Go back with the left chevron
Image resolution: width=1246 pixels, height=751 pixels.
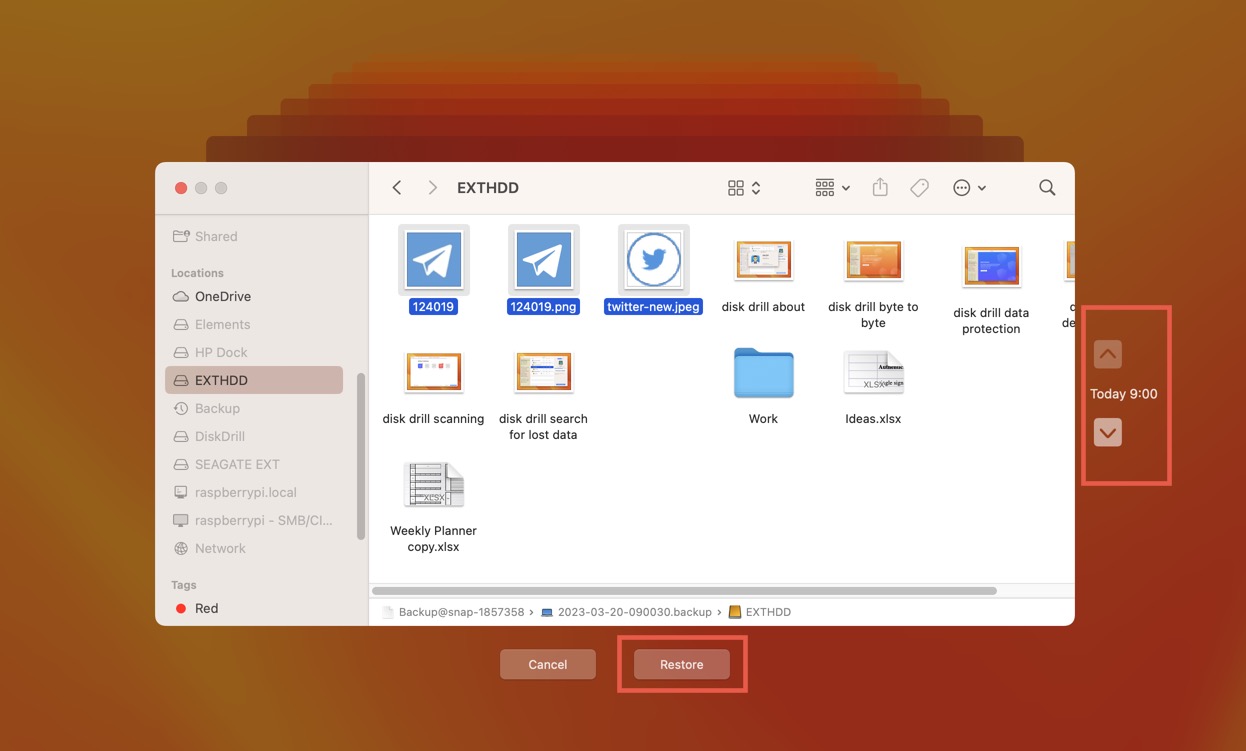coord(397,188)
